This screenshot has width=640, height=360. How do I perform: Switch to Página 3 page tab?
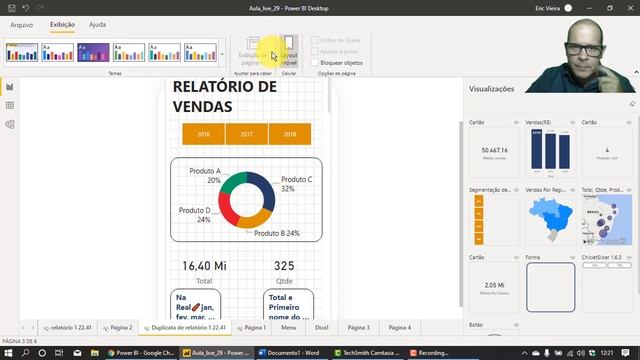(358, 328)
